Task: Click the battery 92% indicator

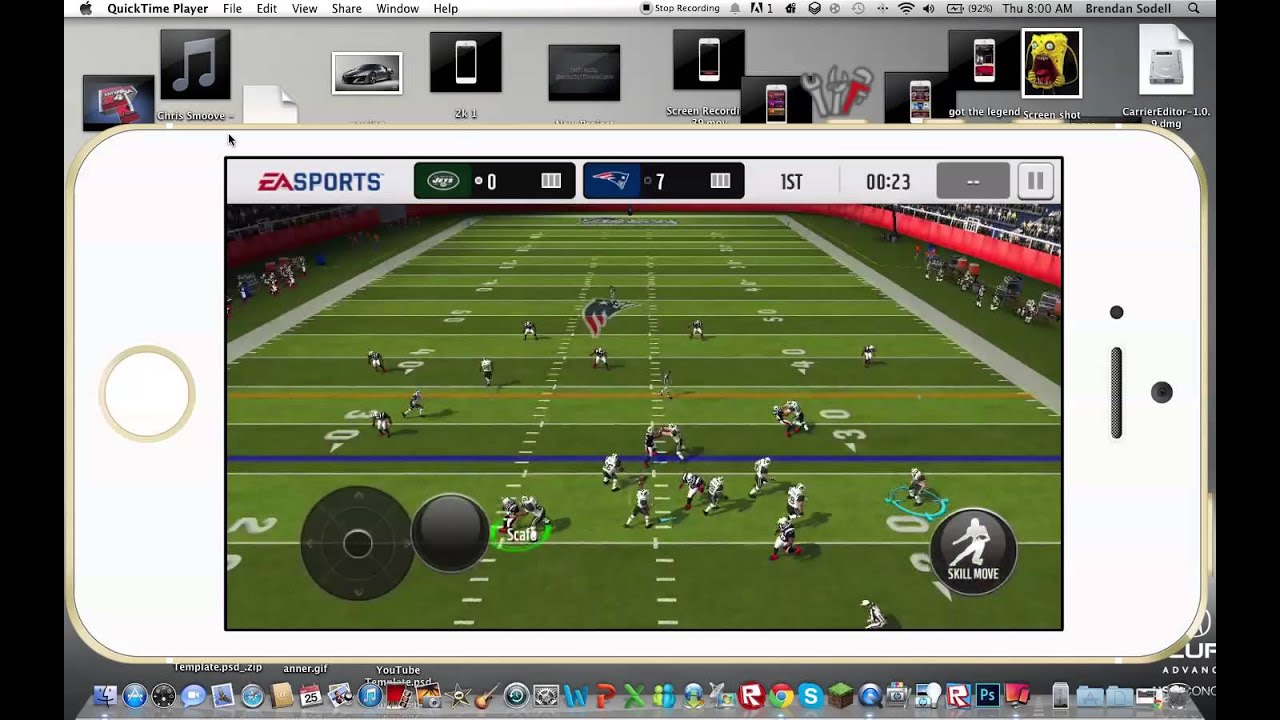Action: point(970,8)
